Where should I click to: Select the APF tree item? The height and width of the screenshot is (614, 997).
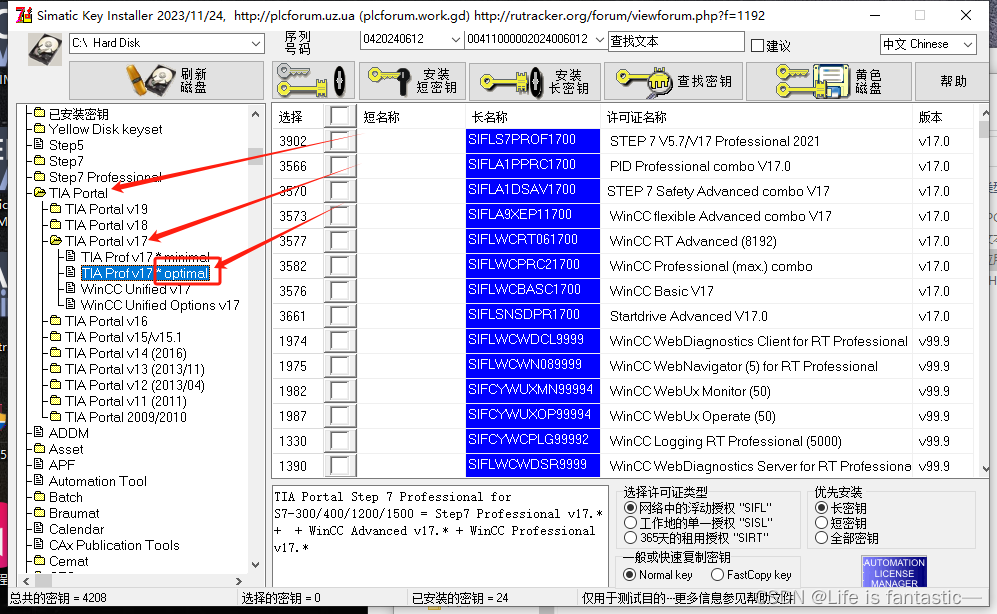coord(62,465)
